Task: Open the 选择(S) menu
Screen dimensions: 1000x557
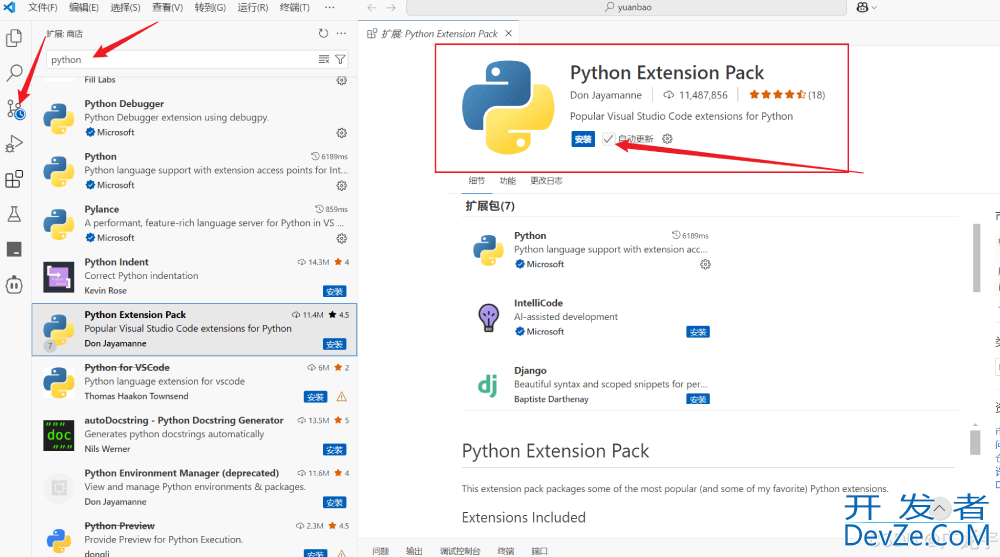Action: pos(125,7)
